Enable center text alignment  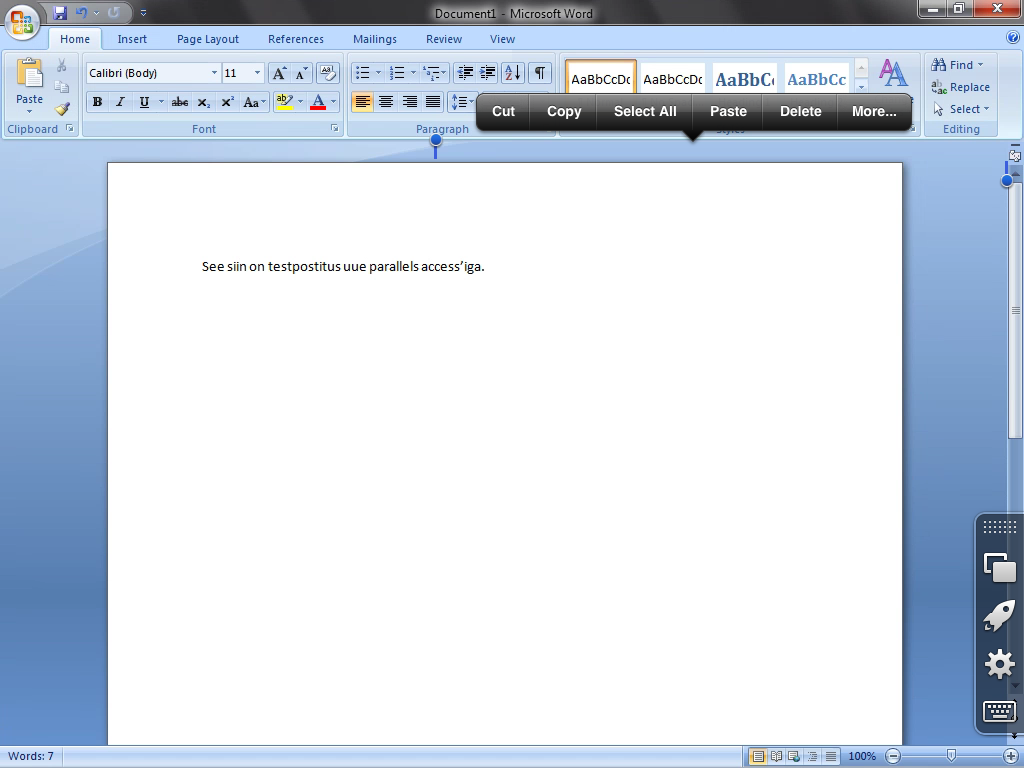click(x=386, y=102)
